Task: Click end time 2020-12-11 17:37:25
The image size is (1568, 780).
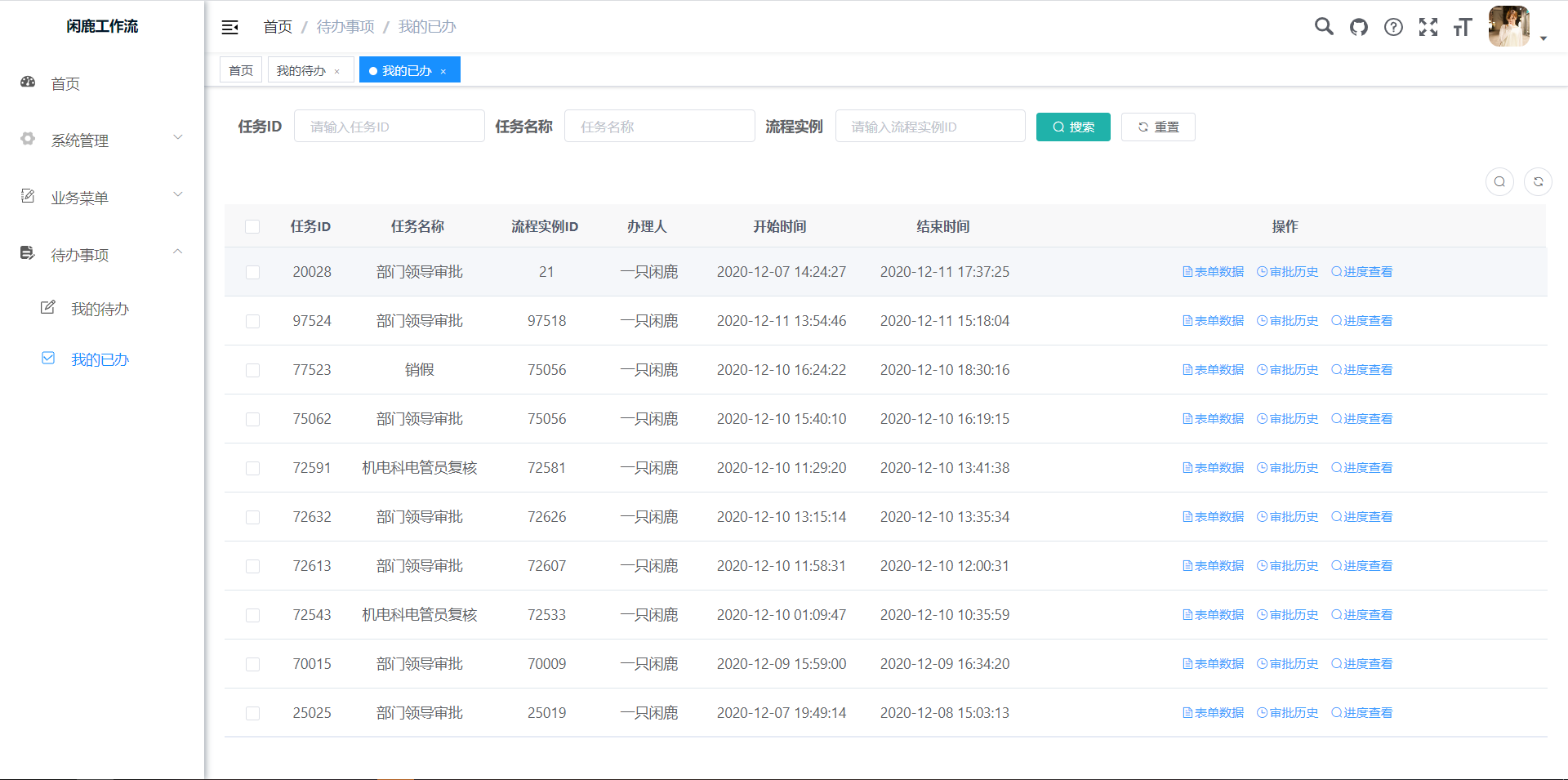Action: pos(945,272)
